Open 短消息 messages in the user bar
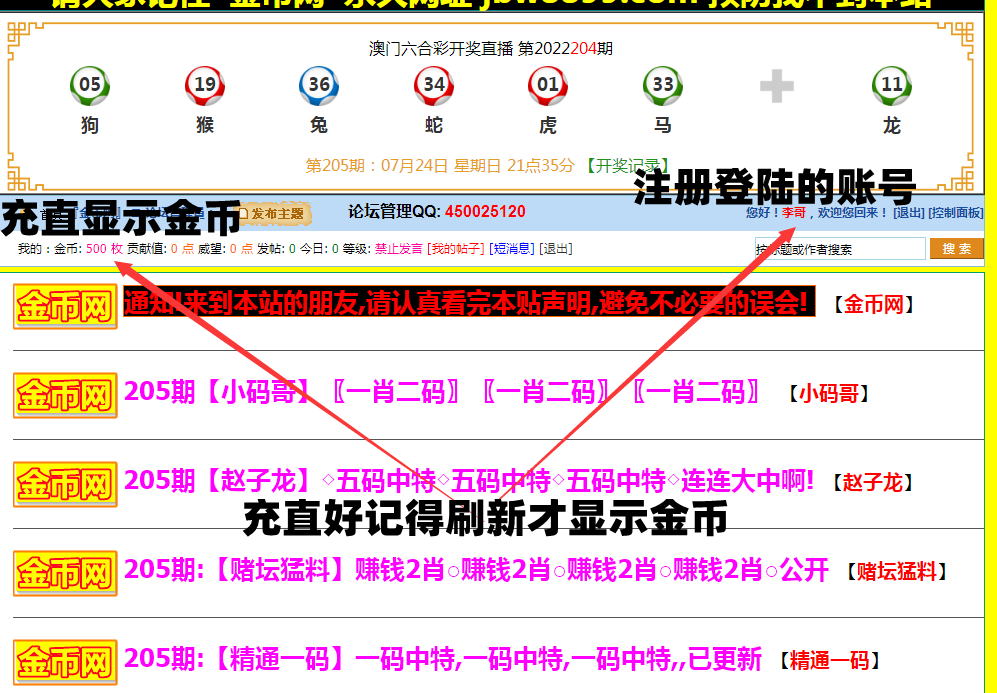The height and width of the screenshot is (693, 997). coord(512,249)
